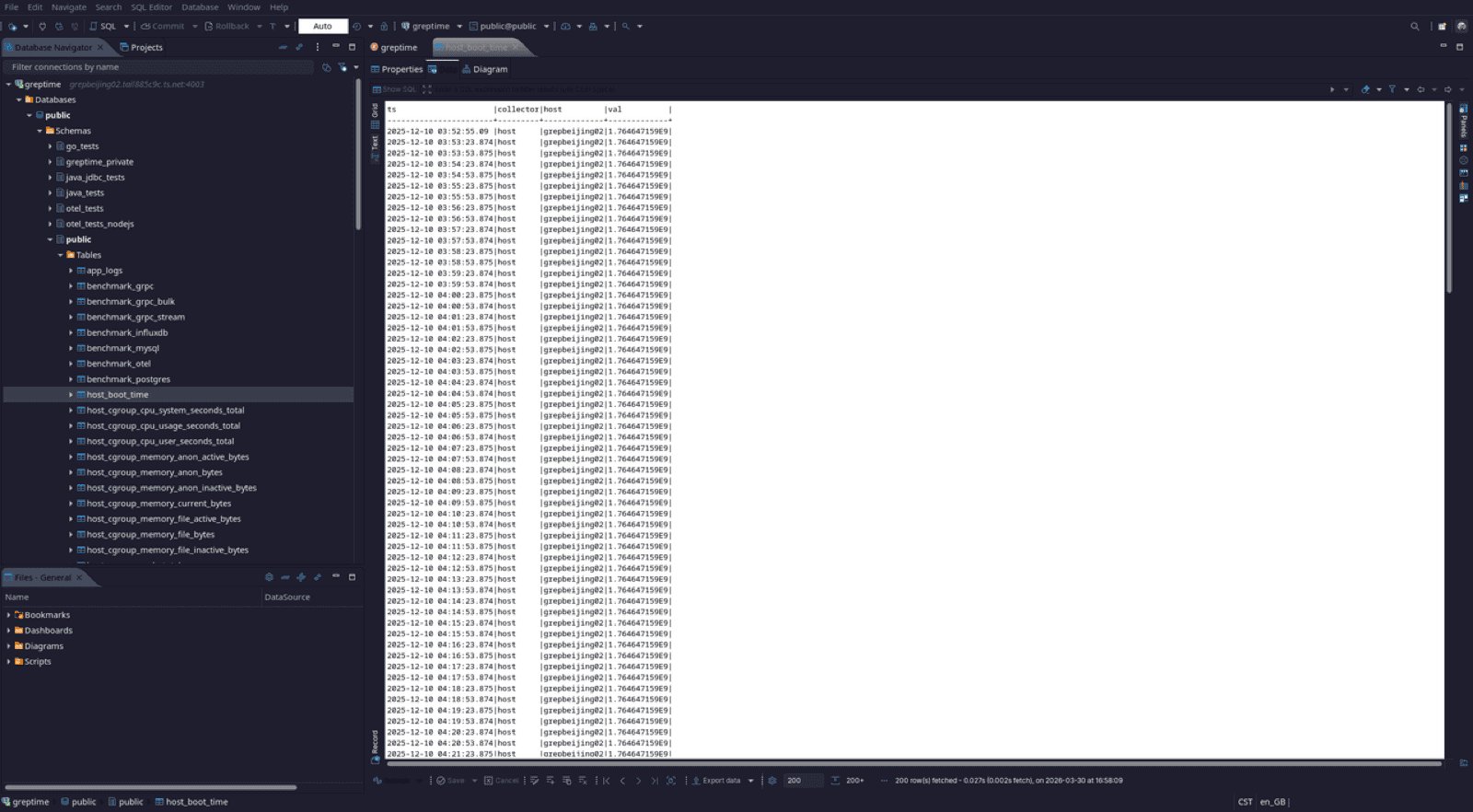Toggle the Panels side button
1473x812 pixels.
pyautogui.click(x=1464, y=122)
